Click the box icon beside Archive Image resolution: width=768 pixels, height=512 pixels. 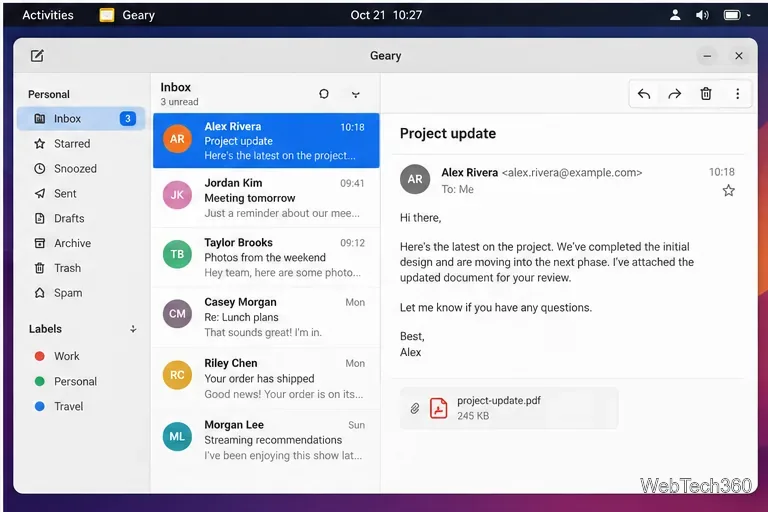pyautogui.click(x=40, y=243)
